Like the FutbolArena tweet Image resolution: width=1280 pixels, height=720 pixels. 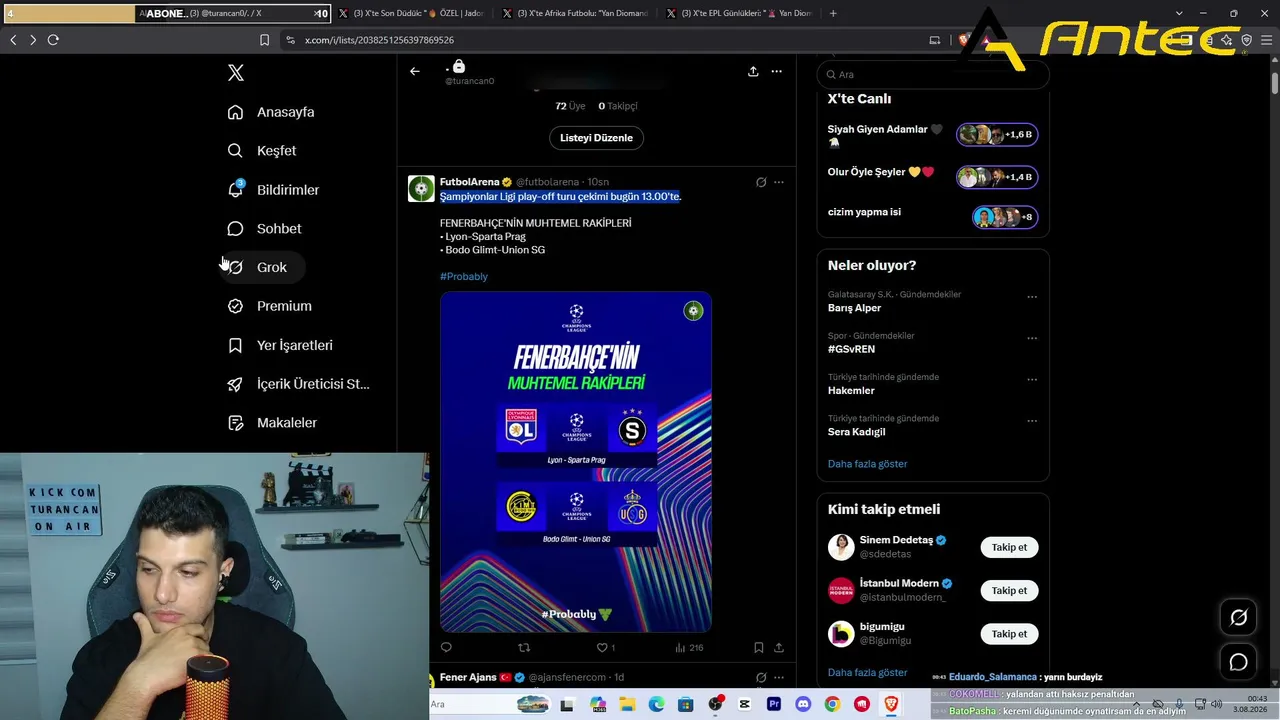[x=605, y=648]
